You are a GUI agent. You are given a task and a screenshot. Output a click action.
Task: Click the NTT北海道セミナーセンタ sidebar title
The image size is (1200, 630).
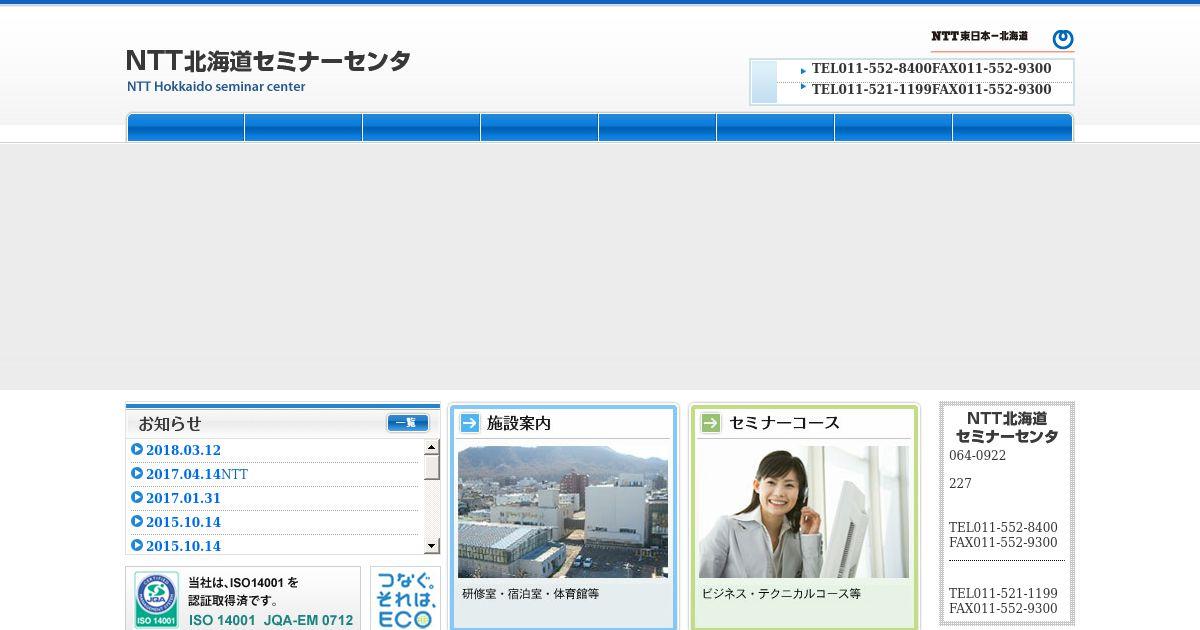[x=1007, y=427]
